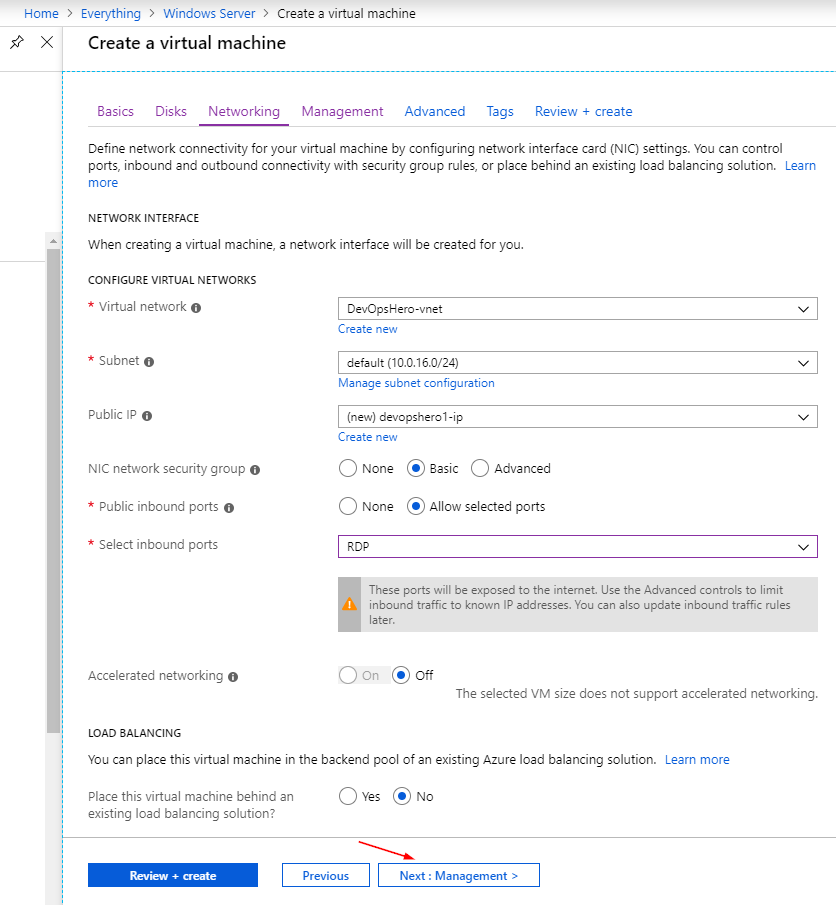Choose Yes for existing load balancing solution
836x905 pixels.
tap(348, 796)
